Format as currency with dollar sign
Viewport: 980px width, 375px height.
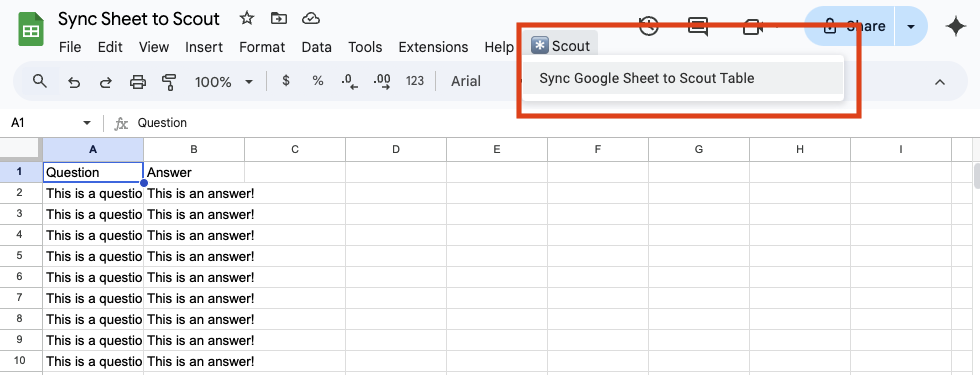coord(286,81)
